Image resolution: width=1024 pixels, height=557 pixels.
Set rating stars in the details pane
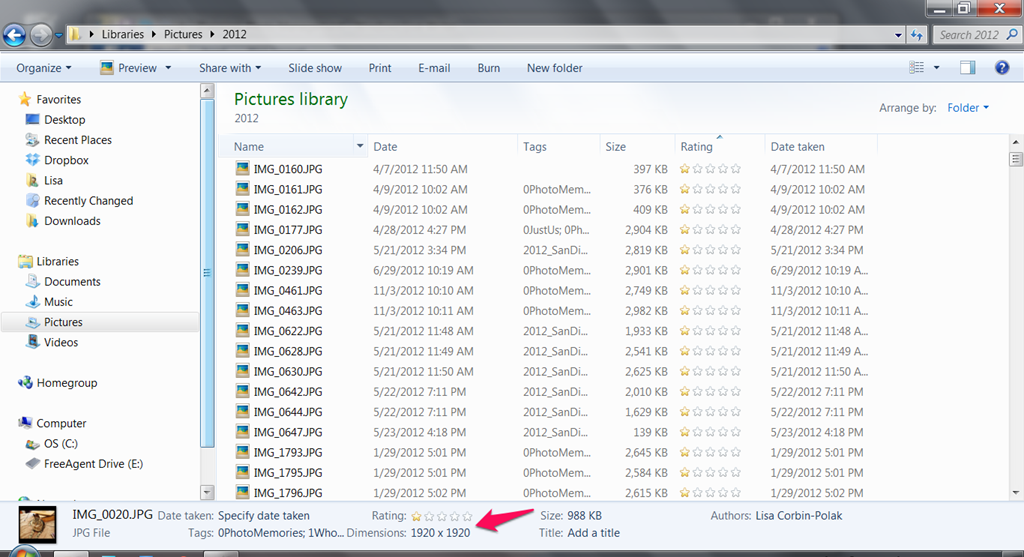442,516
